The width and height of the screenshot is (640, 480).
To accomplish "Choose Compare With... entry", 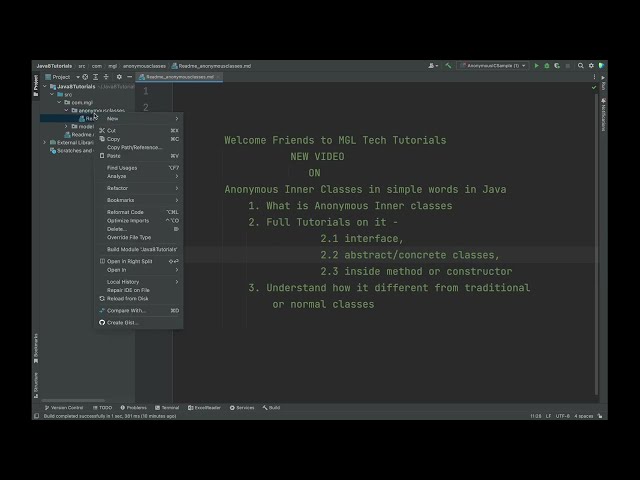I will tap(139, 311).
